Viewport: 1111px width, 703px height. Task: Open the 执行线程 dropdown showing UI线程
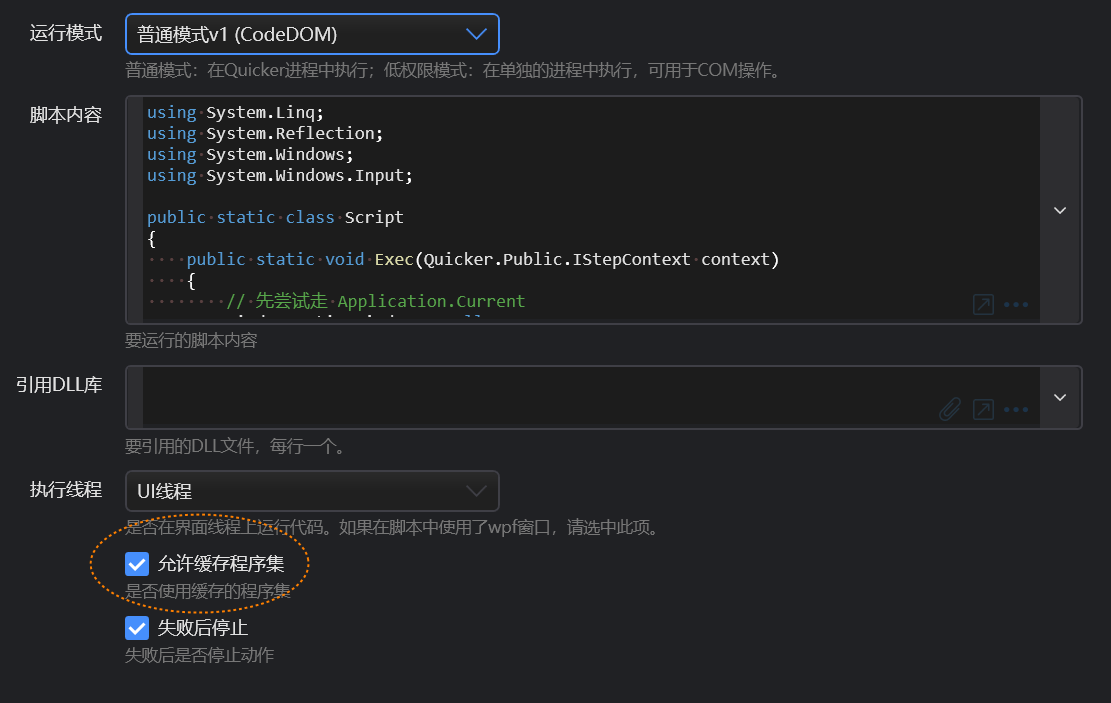[x=312, y=491]
